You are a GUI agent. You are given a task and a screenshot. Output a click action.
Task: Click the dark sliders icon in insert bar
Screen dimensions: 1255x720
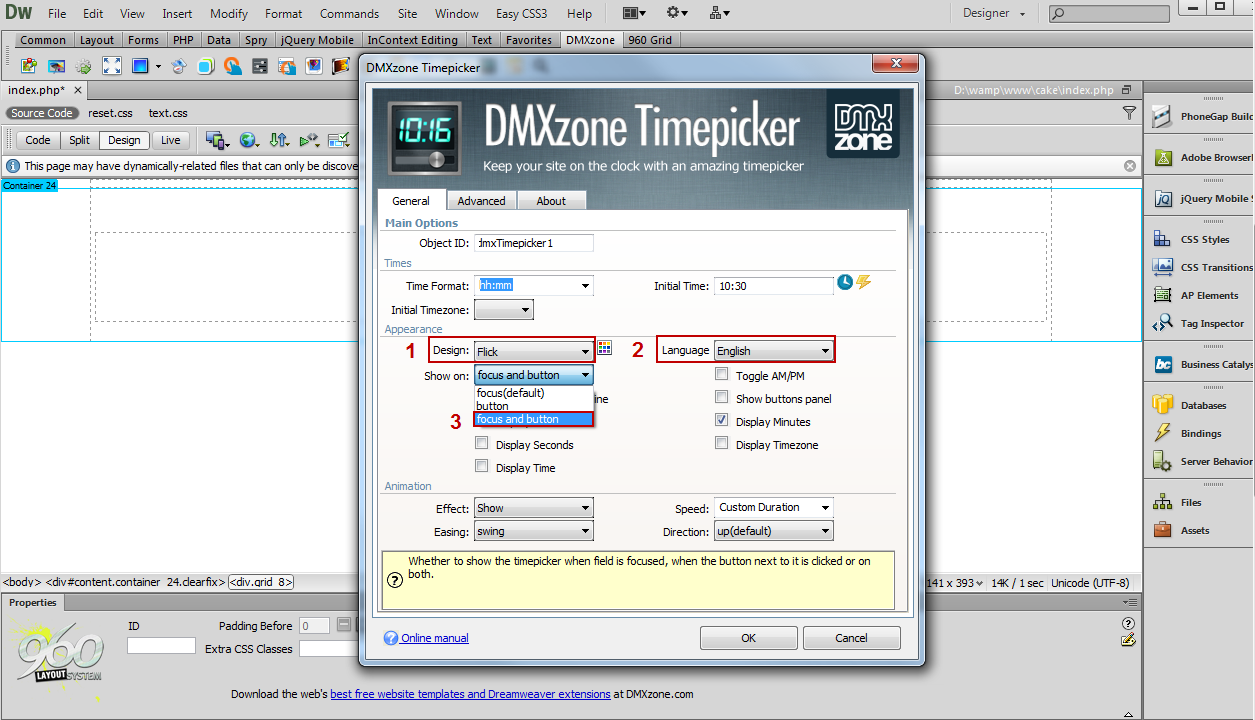coord(260,66)
